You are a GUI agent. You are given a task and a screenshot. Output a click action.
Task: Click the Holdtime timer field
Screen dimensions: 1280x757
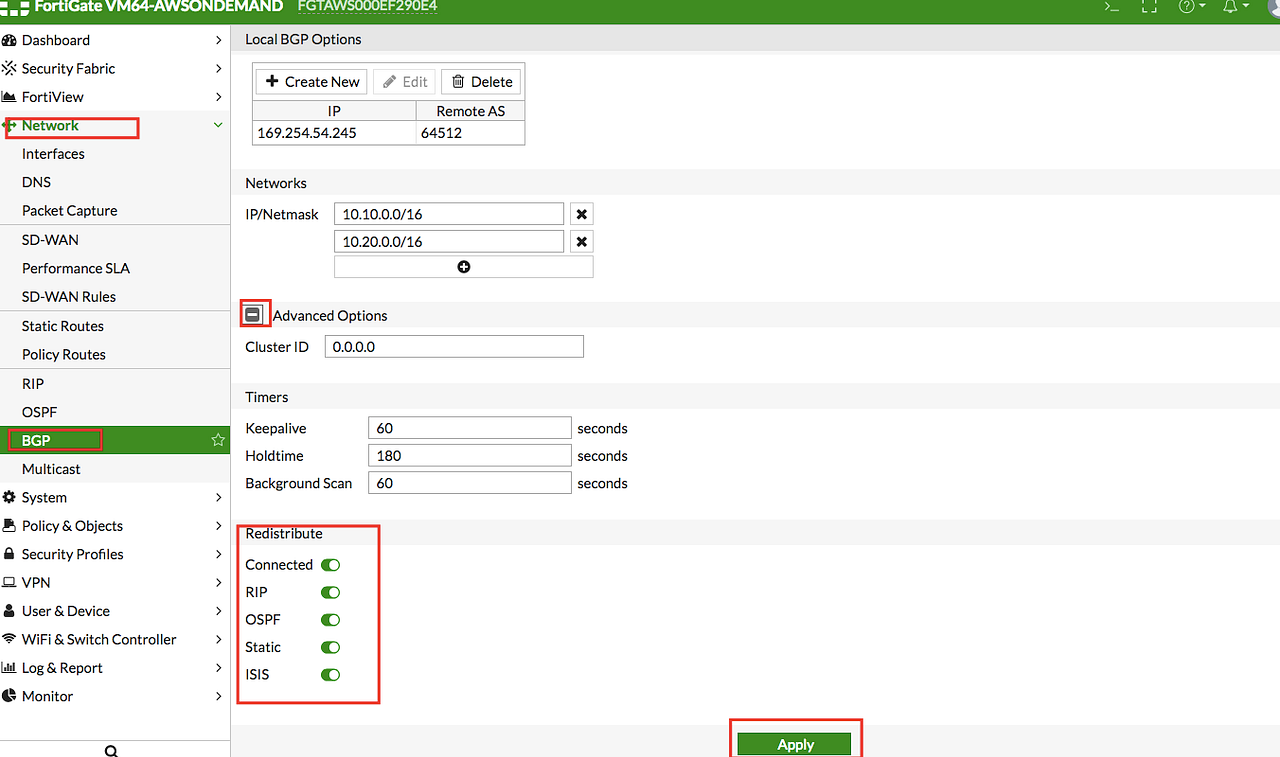pos(469,455)
